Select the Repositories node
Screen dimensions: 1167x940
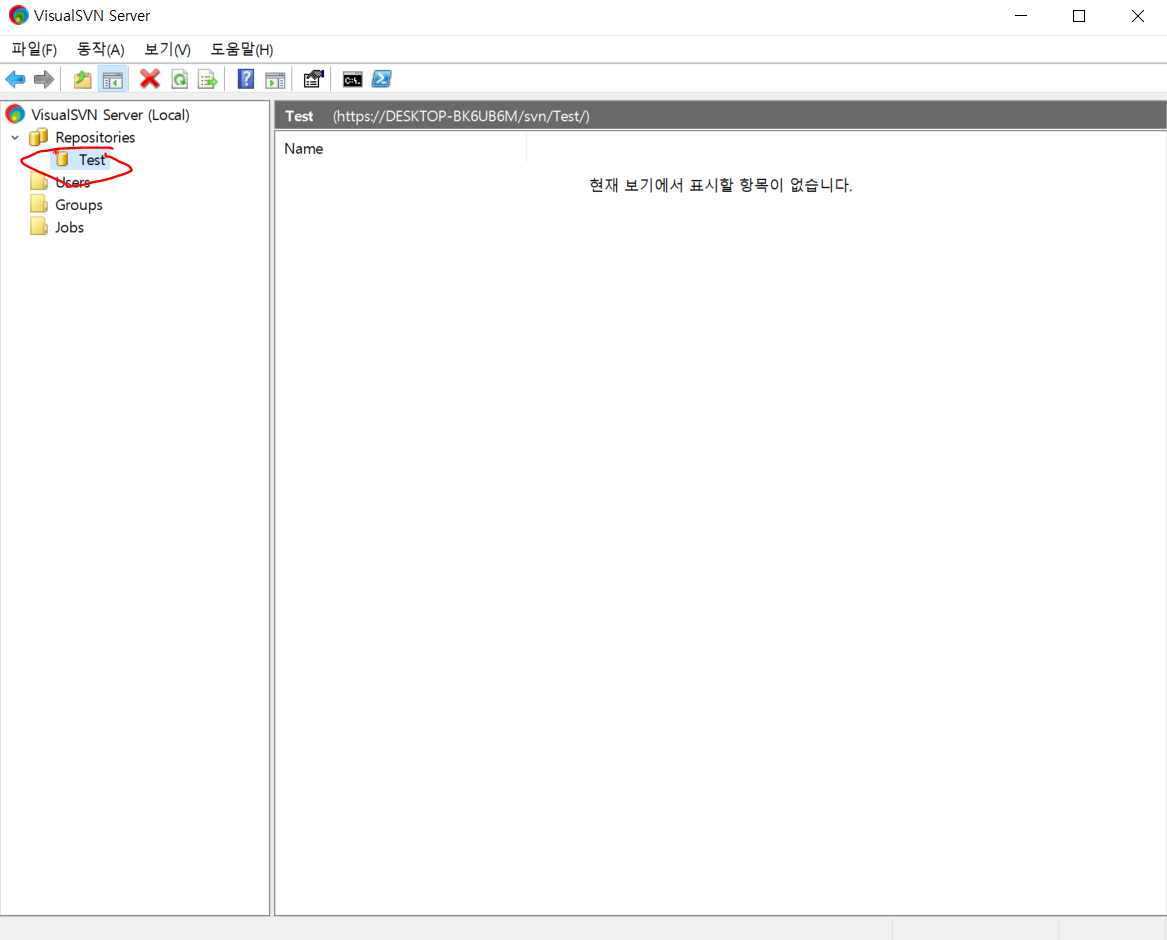(95, 138)
